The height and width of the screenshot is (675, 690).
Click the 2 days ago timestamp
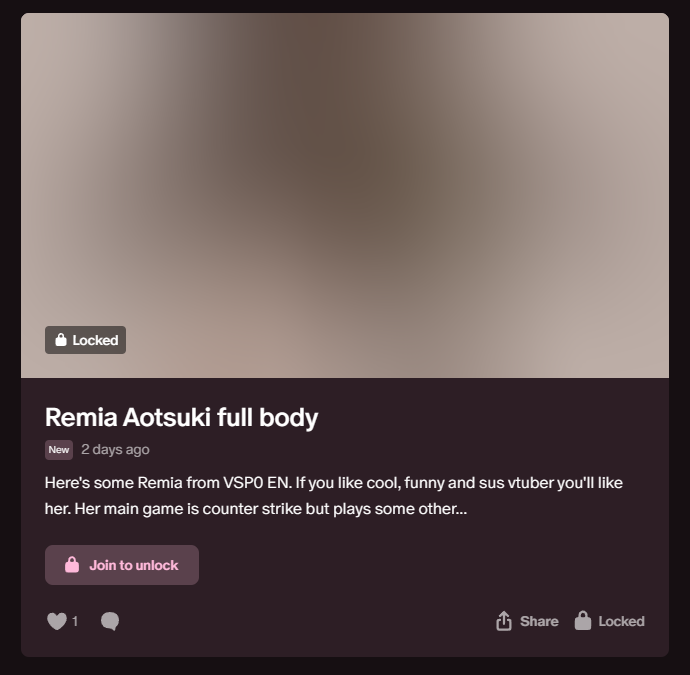point(115,450)
